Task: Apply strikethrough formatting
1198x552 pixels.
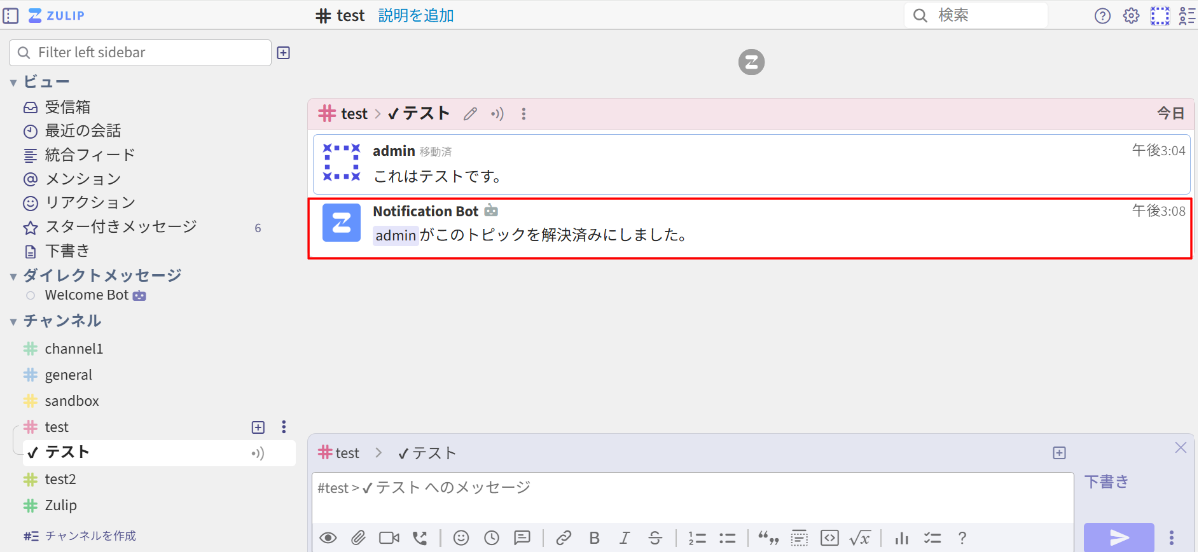Action: tap(655, 537)
